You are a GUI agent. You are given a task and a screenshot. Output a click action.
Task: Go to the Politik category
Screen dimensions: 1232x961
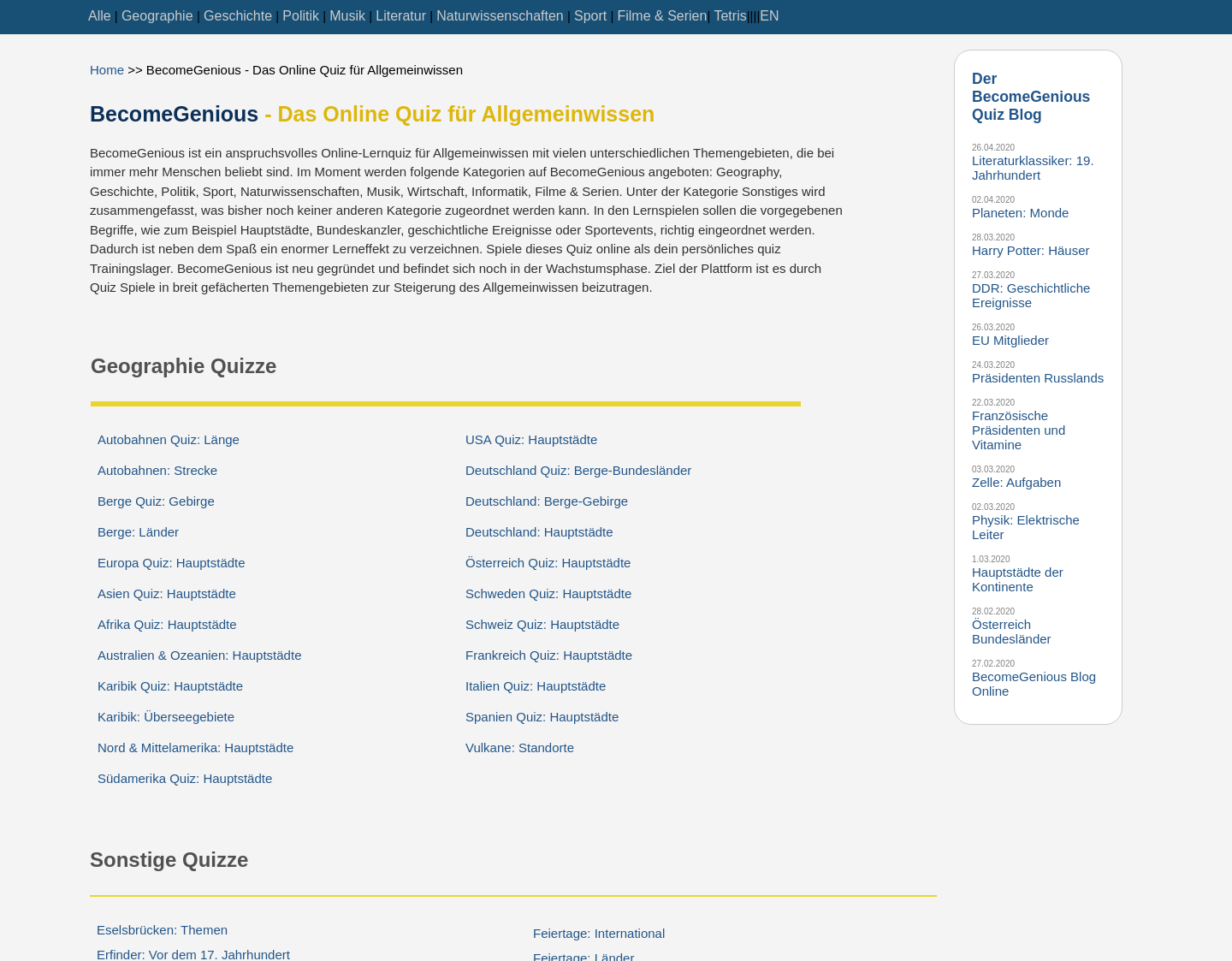[x=301, y=16]
